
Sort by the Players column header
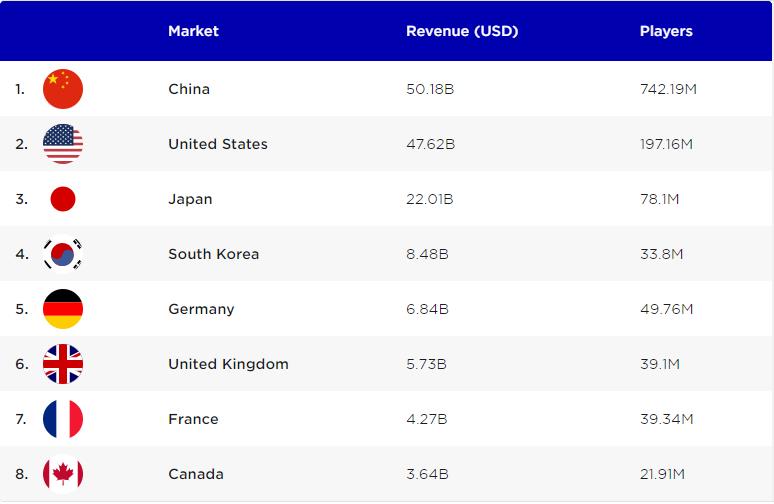point(666,31)
